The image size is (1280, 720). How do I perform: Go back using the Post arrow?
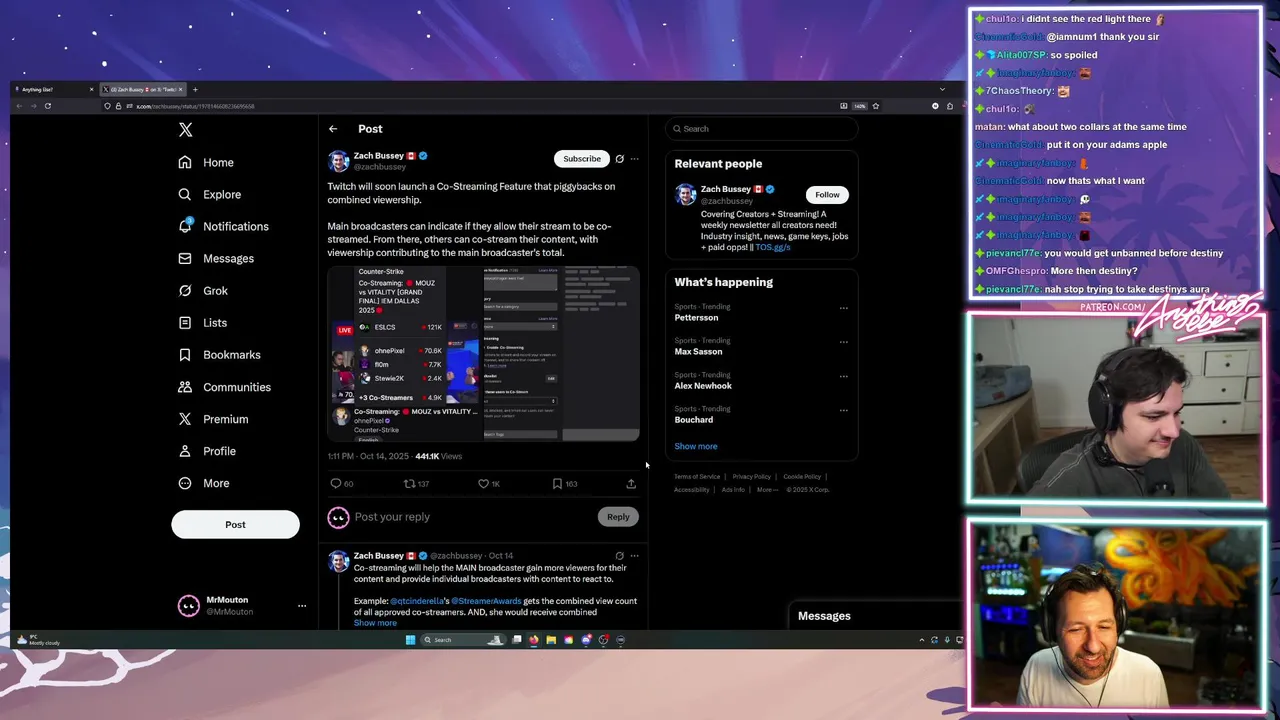[333, 129]
